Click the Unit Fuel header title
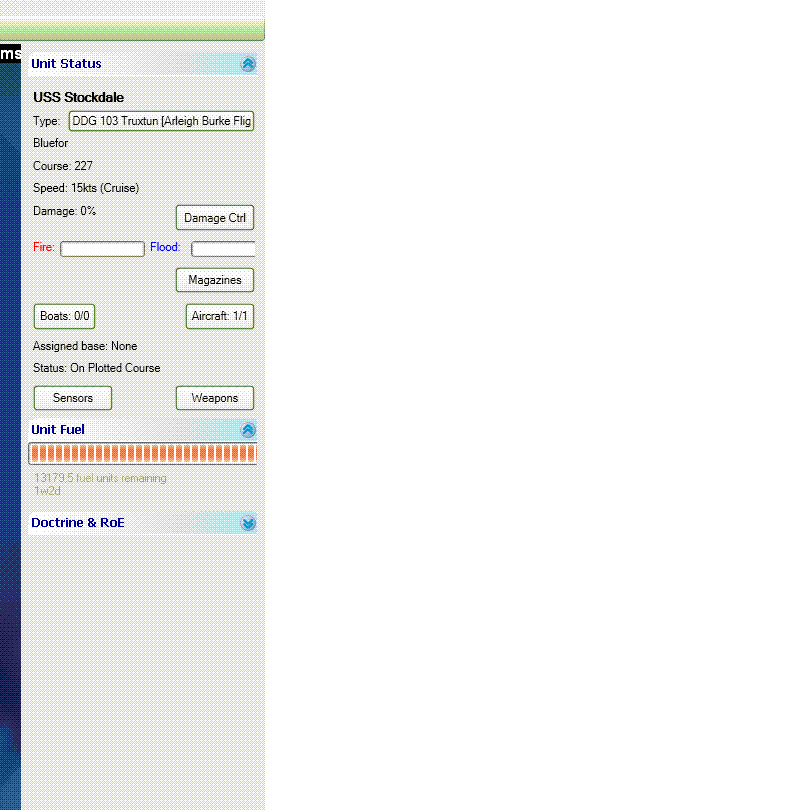Viewport: 800px width, 810px height. 58,430
